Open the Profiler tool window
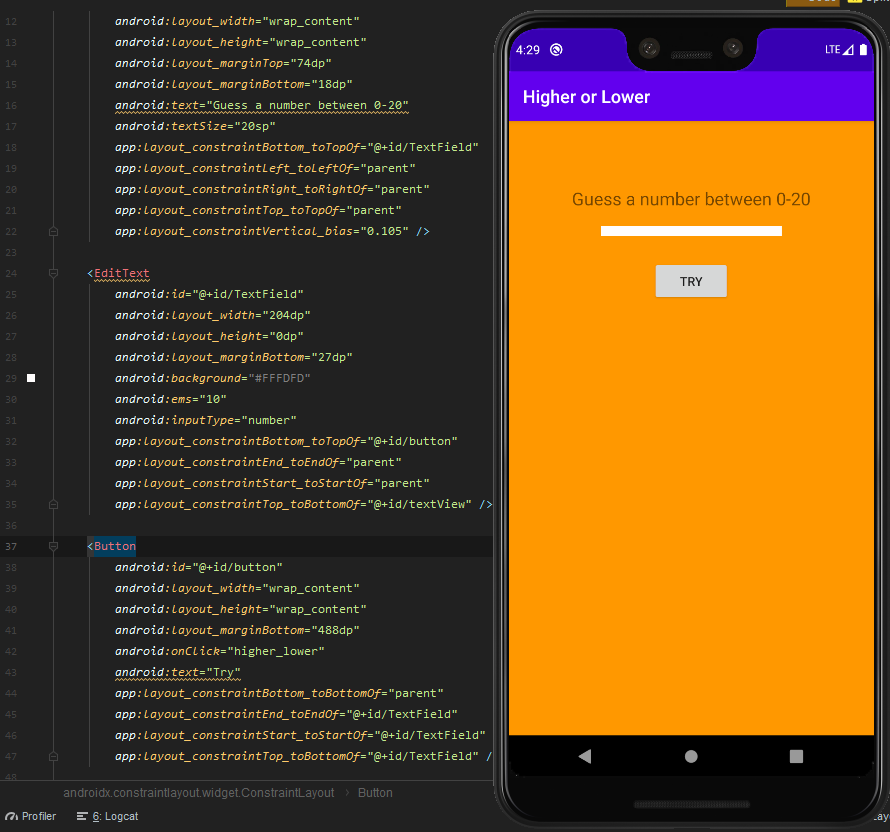This screenshot has width=890, height=832. (31, 816)
